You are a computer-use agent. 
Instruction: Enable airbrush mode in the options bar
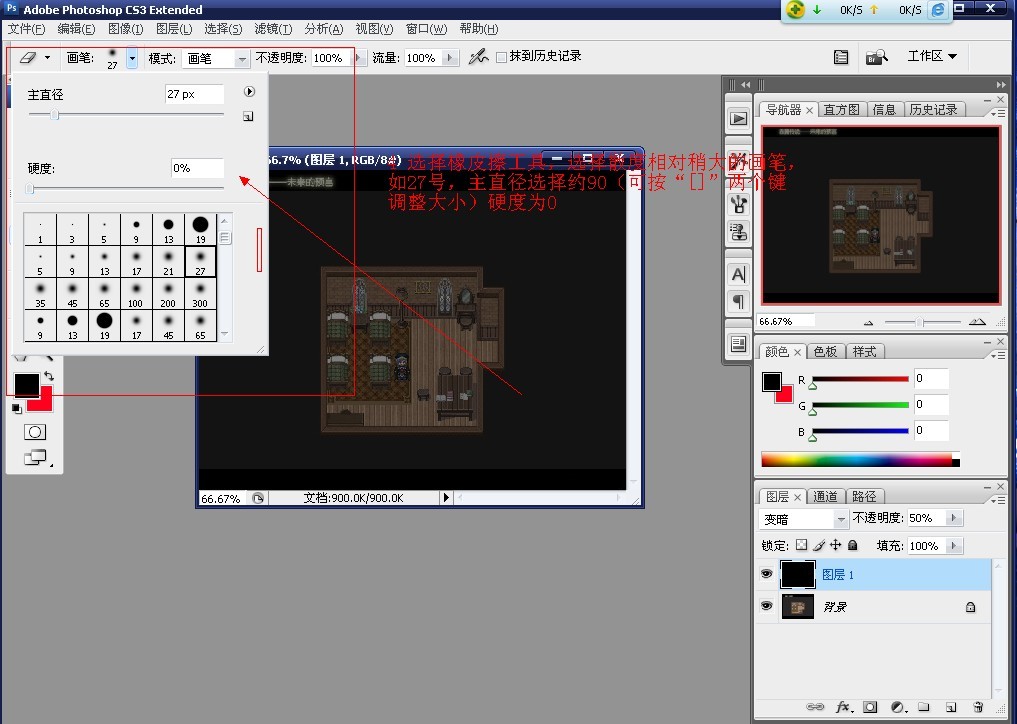478,57
